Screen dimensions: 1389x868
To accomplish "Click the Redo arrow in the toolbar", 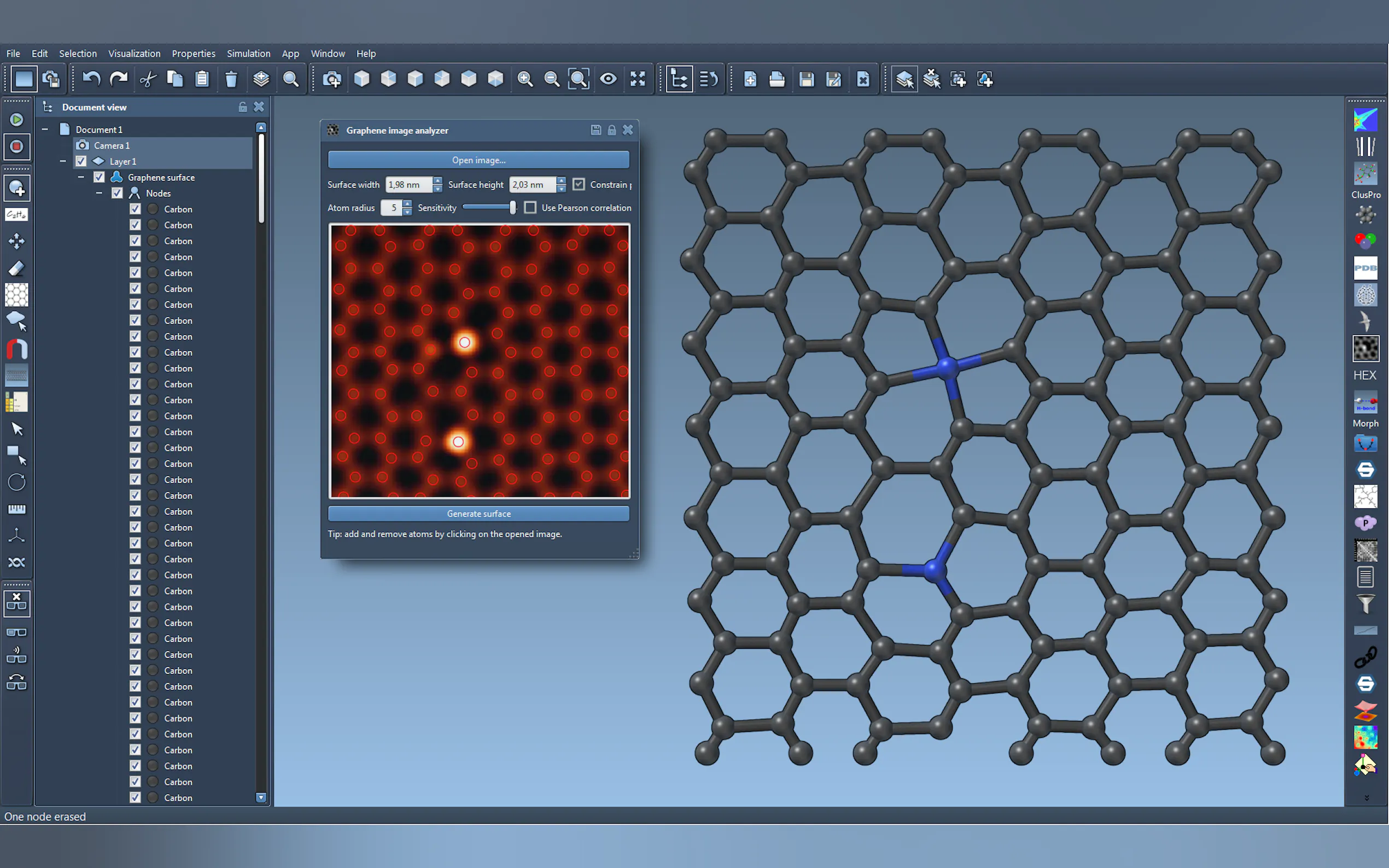I will (x=118, y=79).
